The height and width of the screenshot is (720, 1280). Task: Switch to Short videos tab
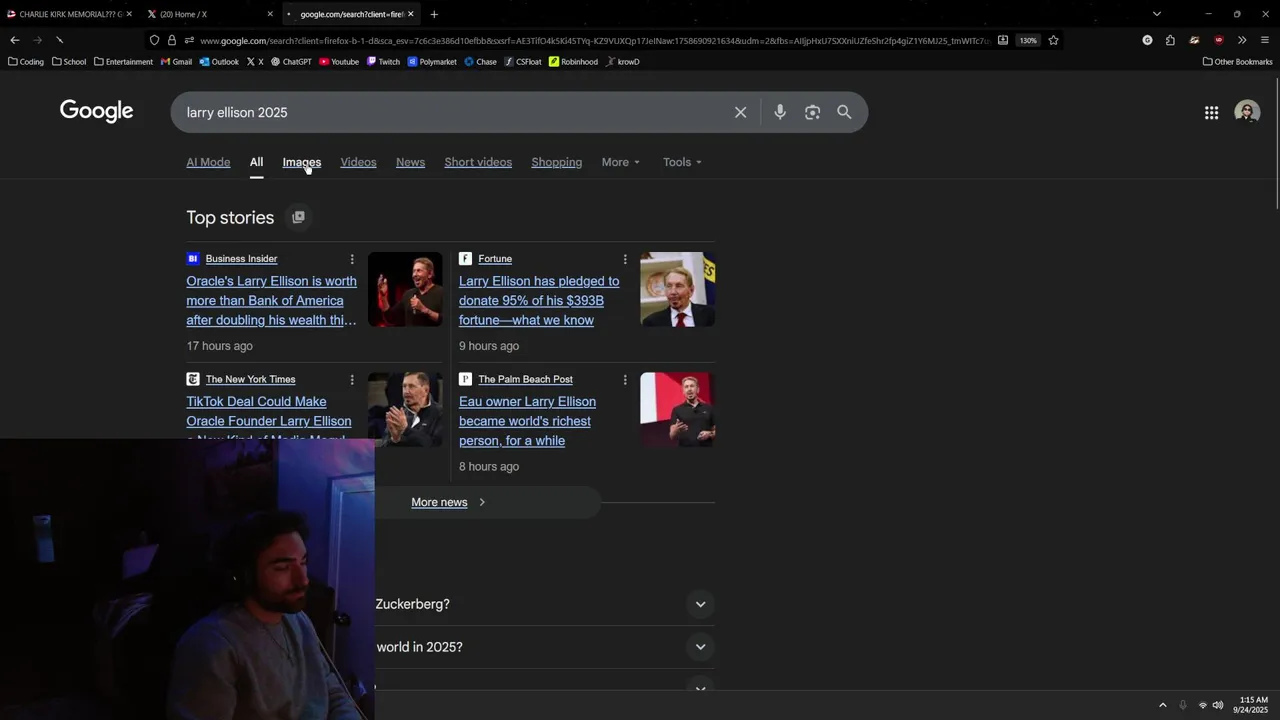478,162
